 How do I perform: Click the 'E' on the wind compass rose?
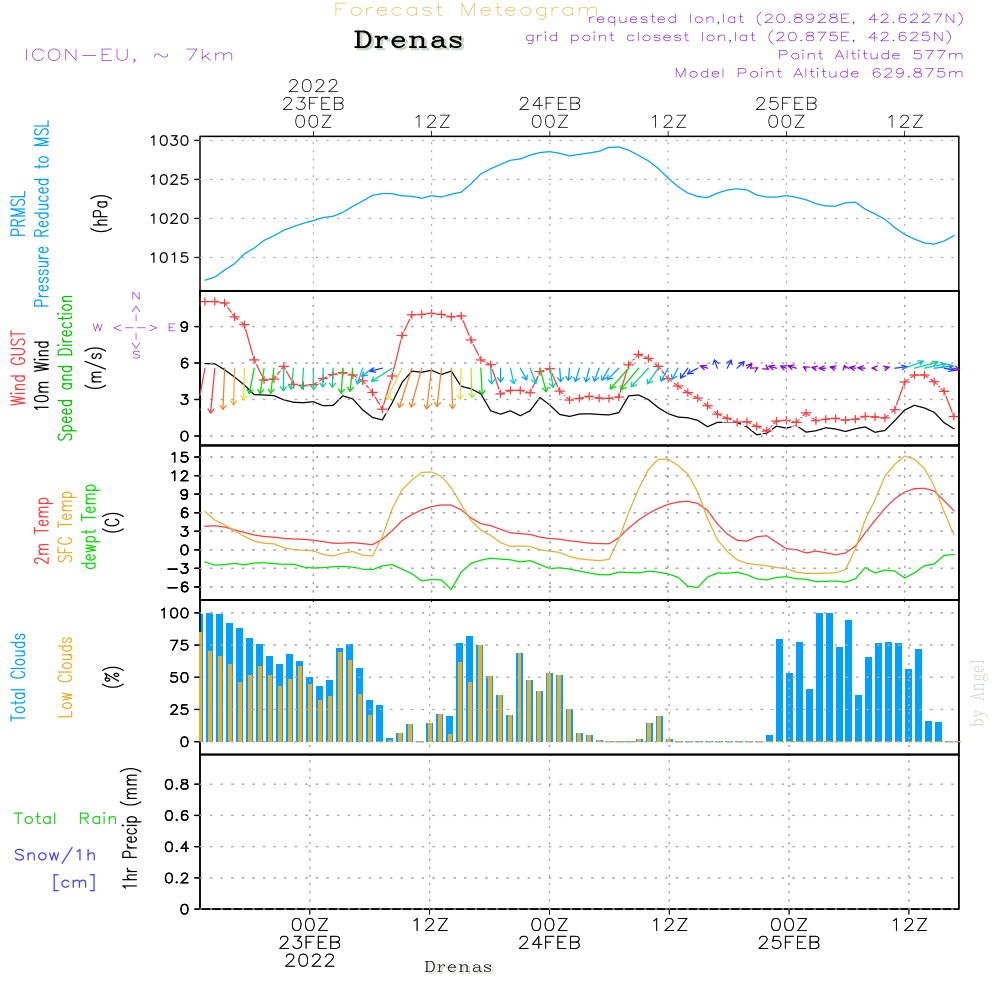[172, 328]
